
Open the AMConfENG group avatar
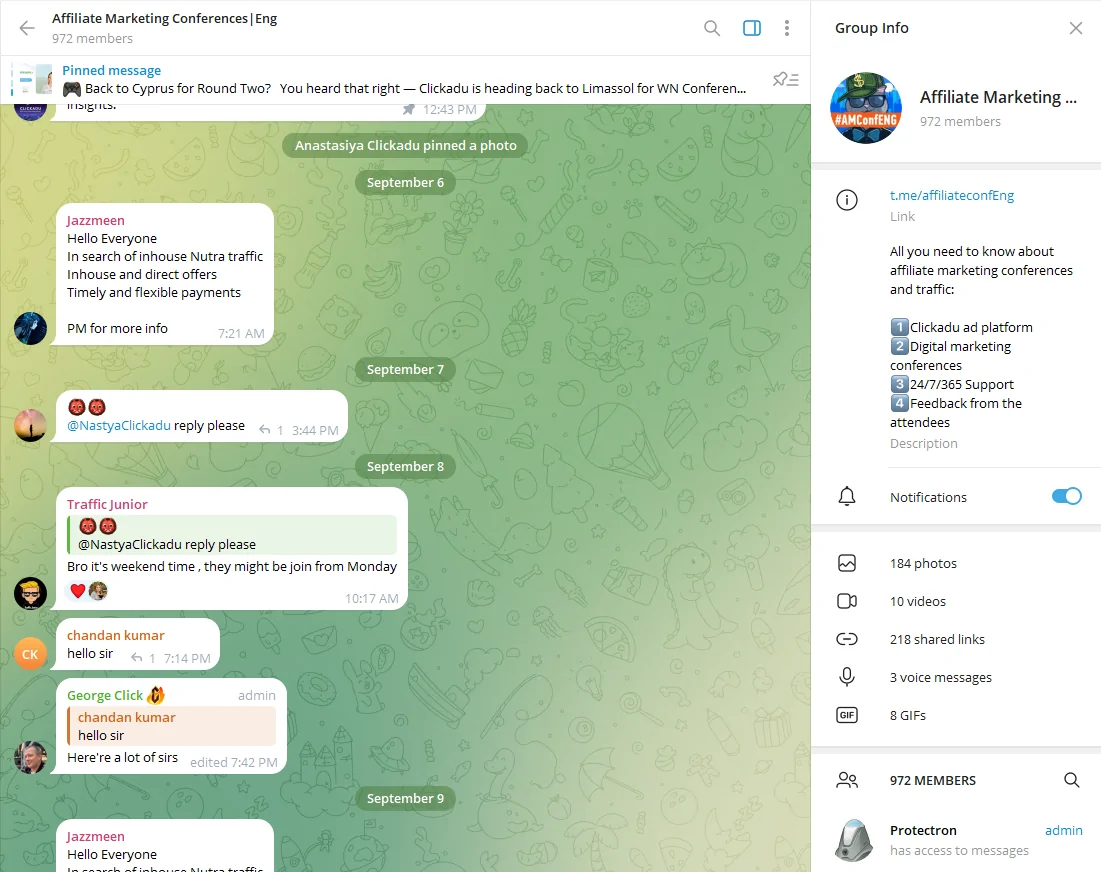pos(866,108)
